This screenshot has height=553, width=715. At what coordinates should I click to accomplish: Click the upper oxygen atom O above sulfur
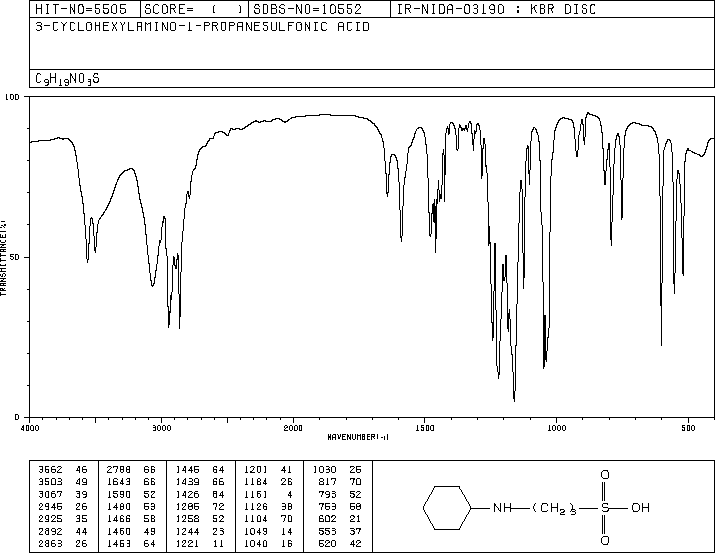point(605,475)
